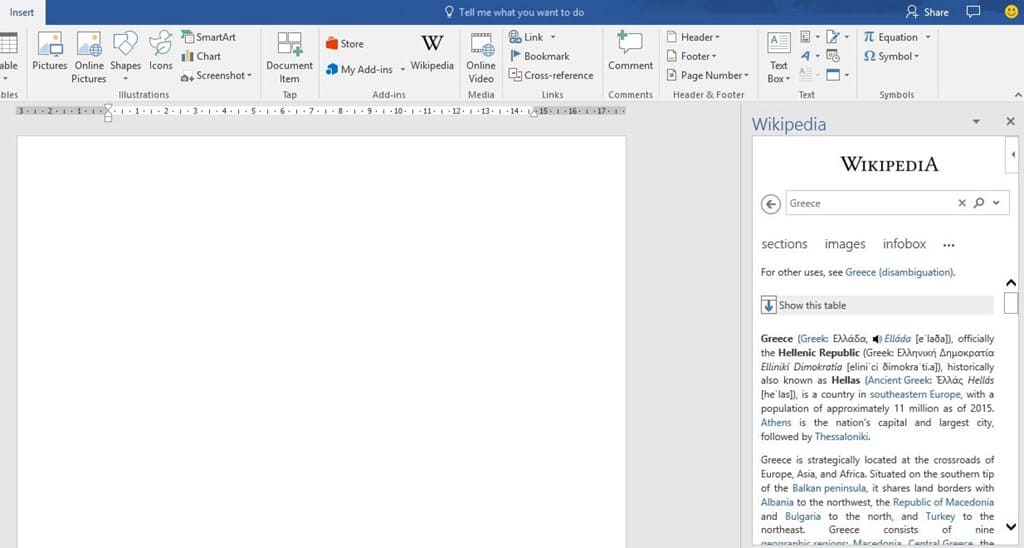The height and width of the screenshot is (548, 1024).
Task: Select the Insert ribbon tab
Action: click(22, 12)
